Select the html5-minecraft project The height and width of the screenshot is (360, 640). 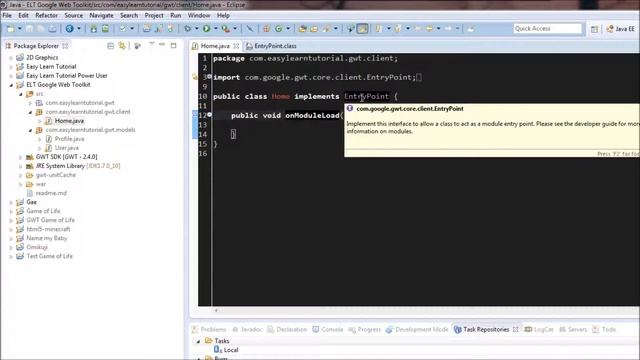[48, 229]
